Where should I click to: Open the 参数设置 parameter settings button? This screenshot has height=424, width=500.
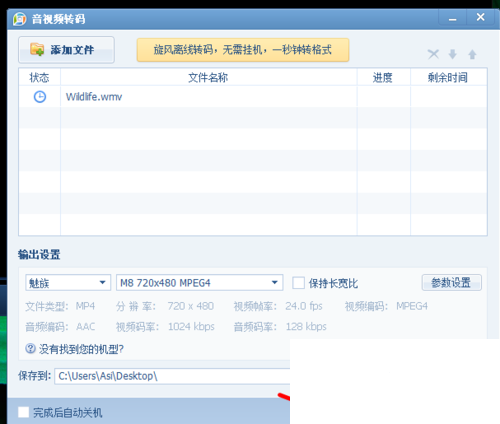click(452, 283)
